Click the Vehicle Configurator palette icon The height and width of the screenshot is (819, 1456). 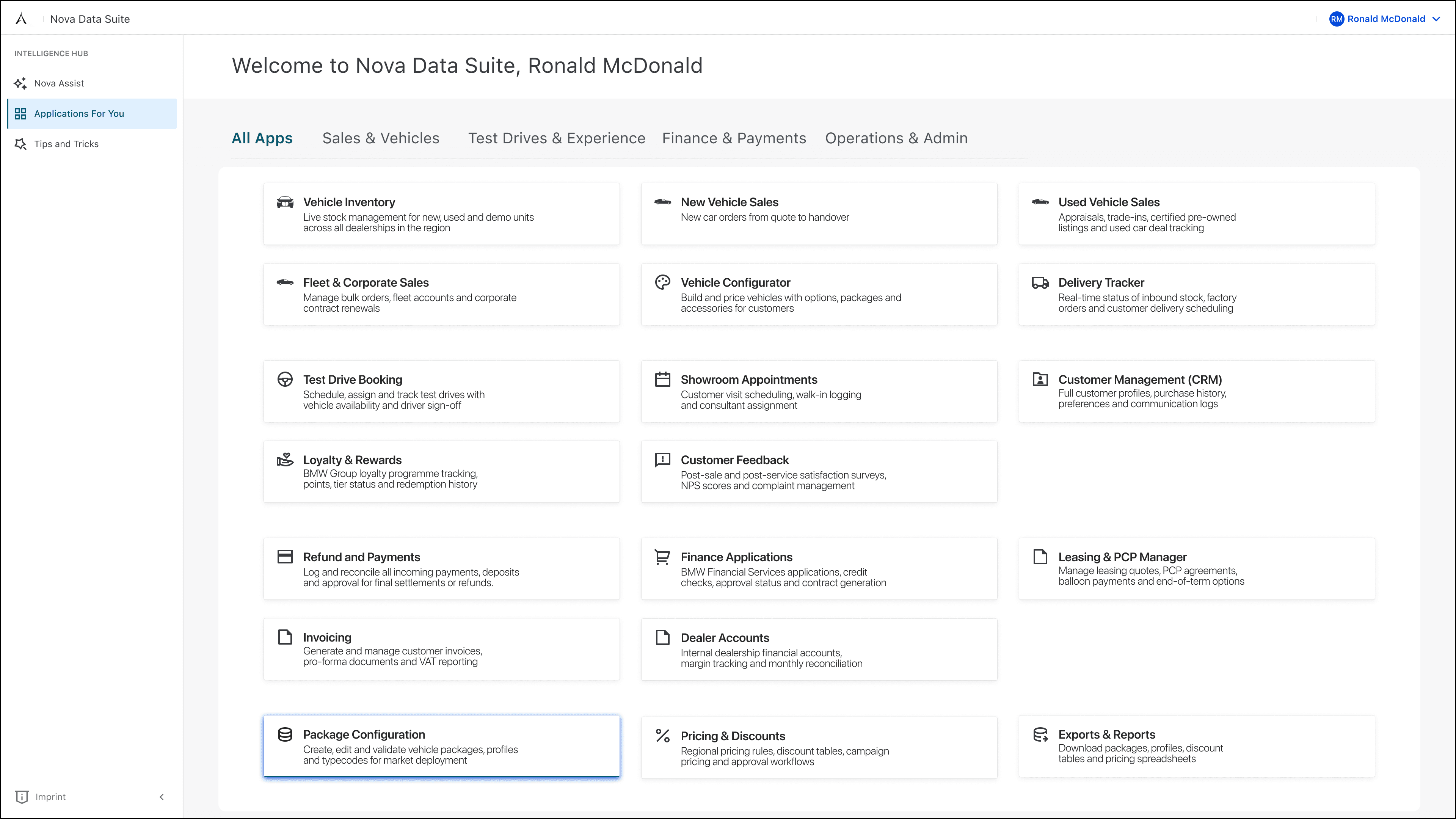click(x=662, y=282)
